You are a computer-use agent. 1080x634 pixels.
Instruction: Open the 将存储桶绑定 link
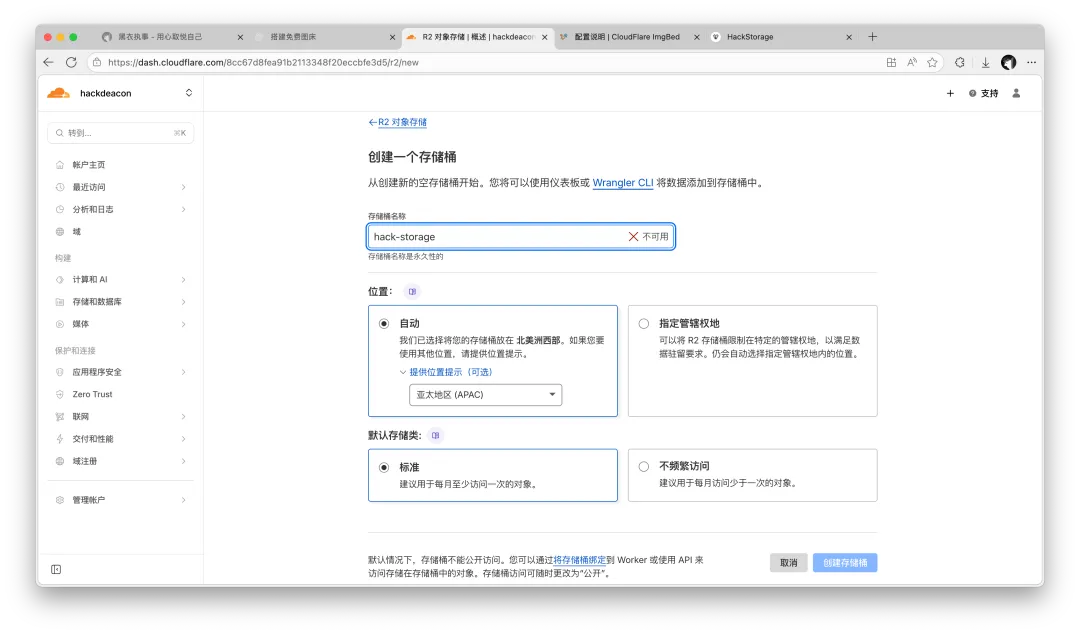coord(580,560)
